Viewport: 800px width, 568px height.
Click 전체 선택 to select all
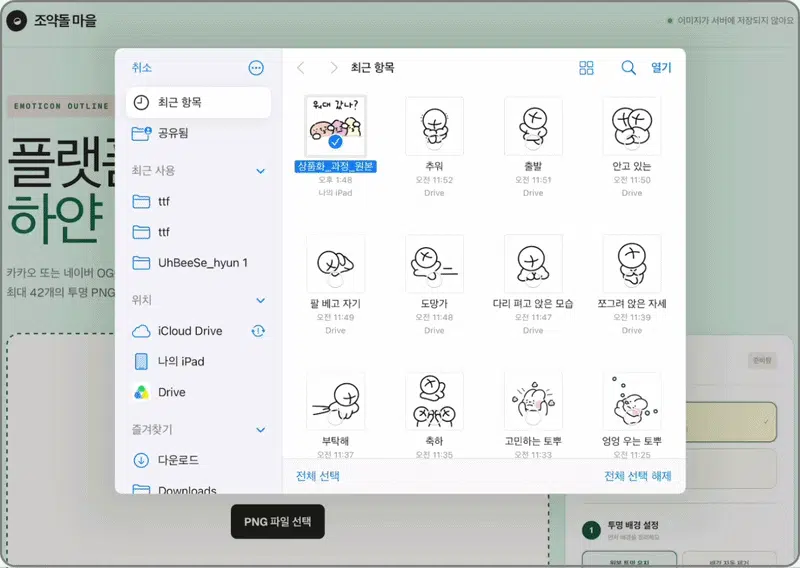point(317,477)
